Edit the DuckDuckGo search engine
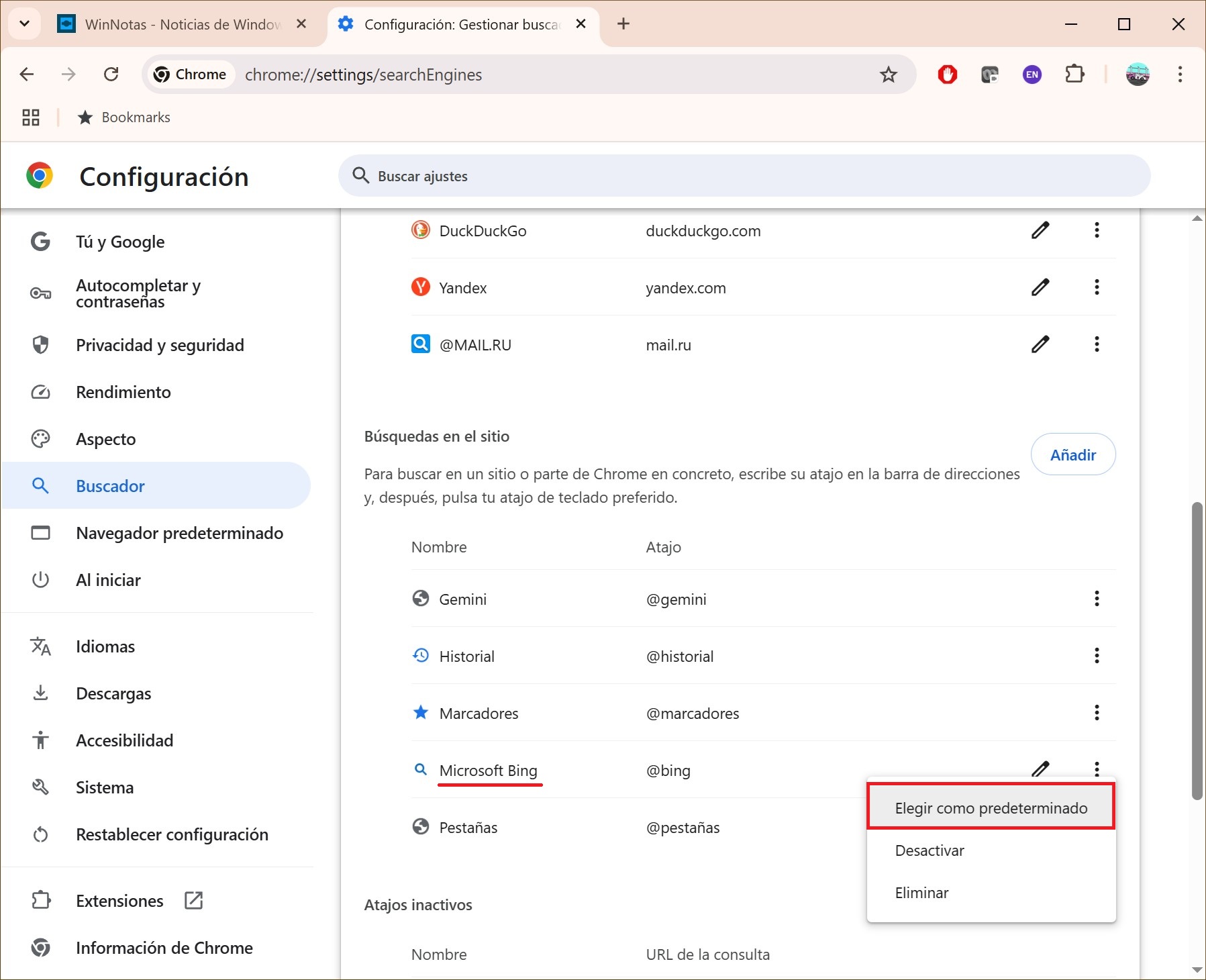Screen dimensions: 1206x980 tap(1040, 230)
